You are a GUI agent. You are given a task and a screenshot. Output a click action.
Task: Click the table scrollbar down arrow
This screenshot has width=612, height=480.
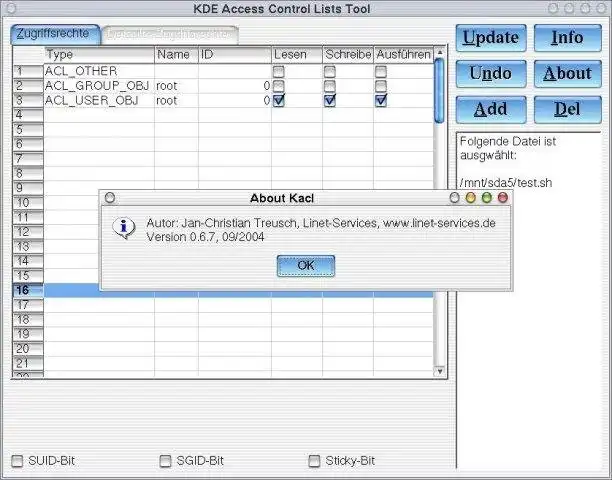[x=440, y=371]
